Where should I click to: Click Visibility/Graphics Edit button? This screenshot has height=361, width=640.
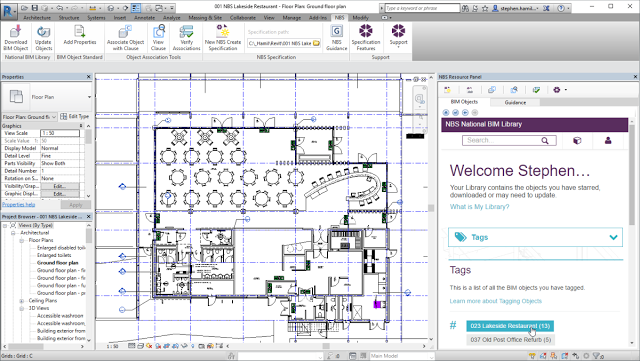[60, 186]
